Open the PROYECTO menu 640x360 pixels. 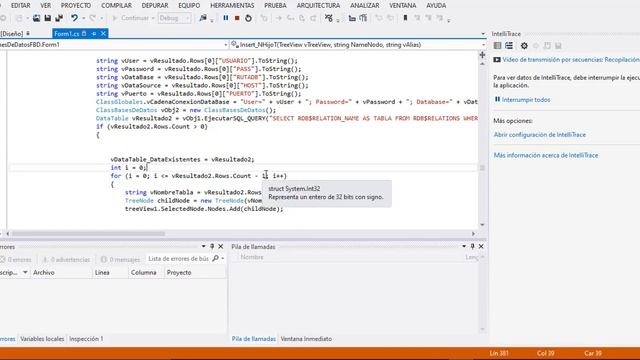76,6
